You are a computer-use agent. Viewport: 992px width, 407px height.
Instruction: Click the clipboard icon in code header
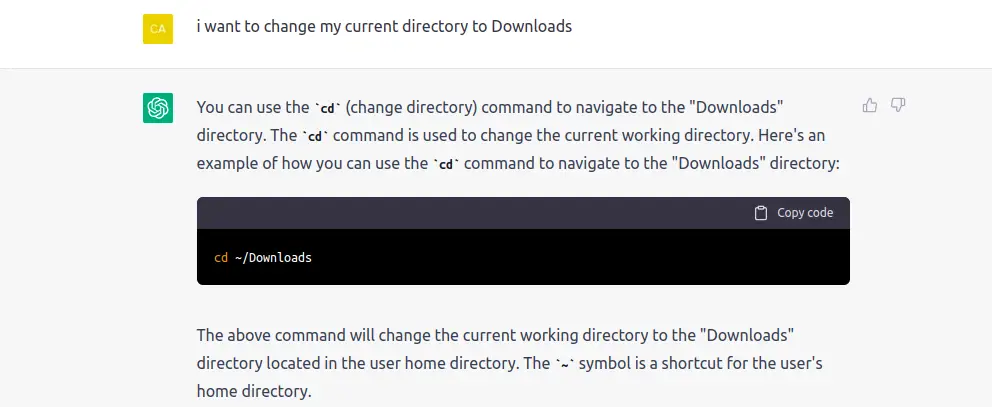coord(760,213)
